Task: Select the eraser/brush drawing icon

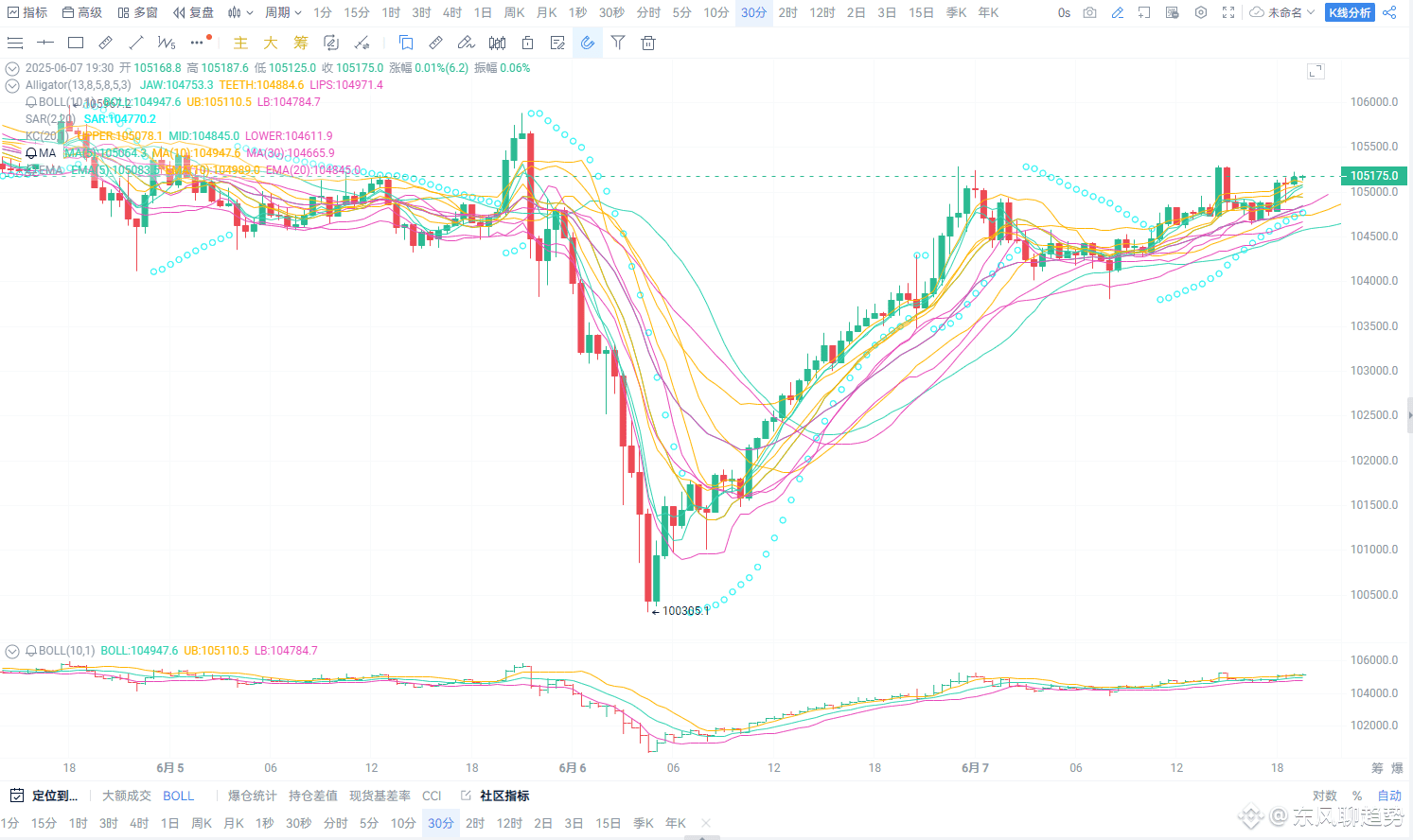Action: coord(466,43)
